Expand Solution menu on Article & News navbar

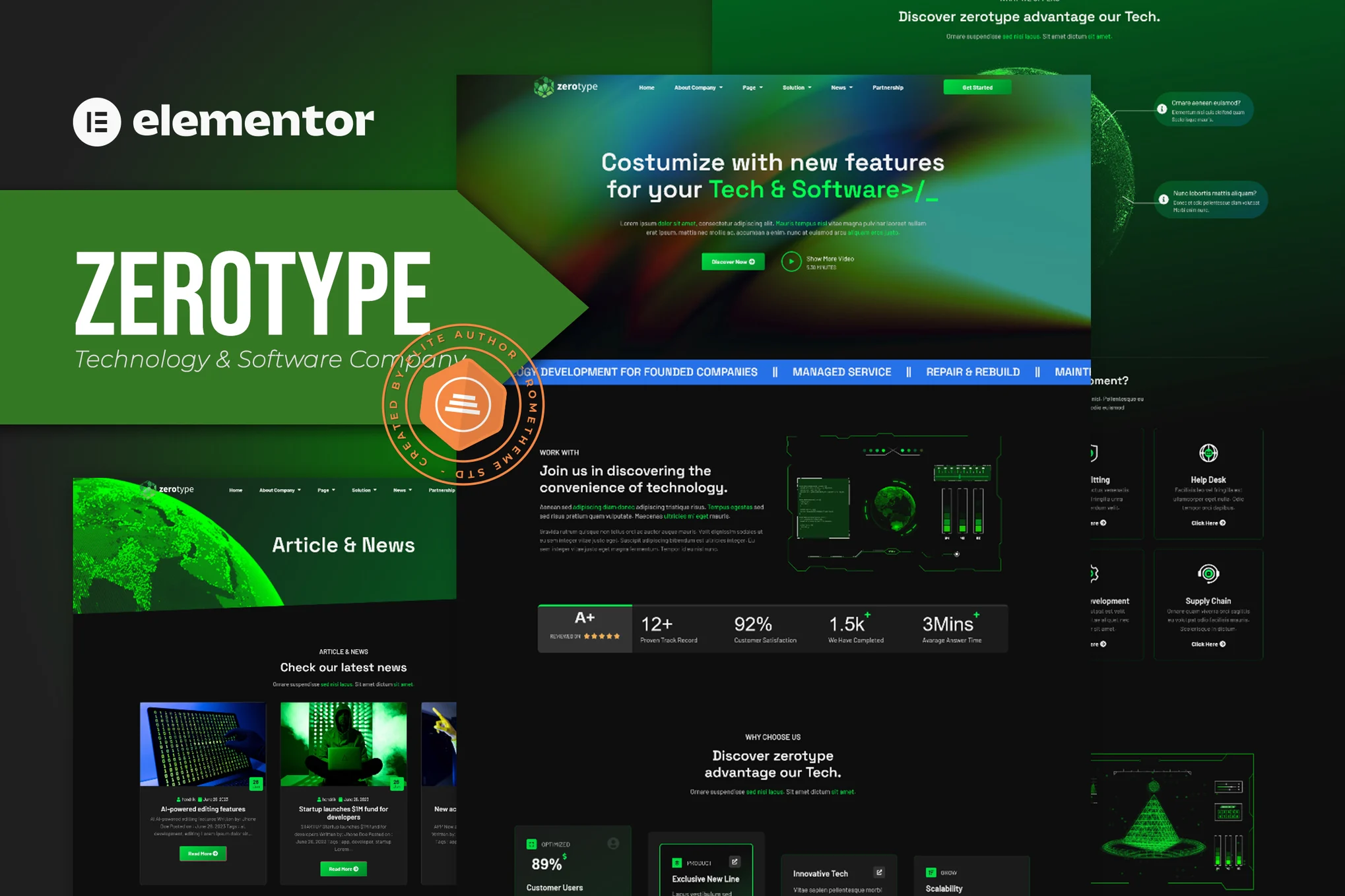(x=364, y=490)
